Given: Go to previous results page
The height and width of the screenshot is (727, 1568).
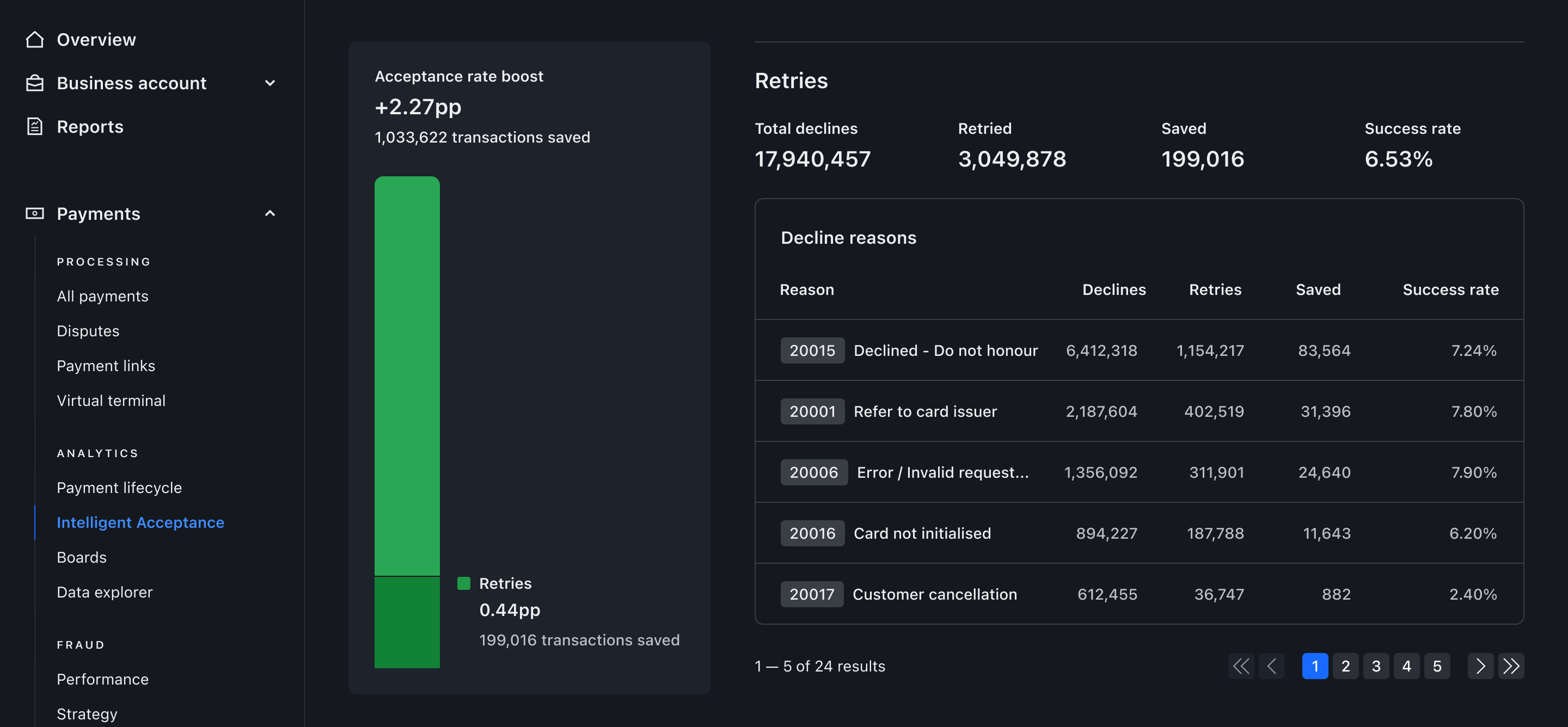Looking at the screenshot, I should (1272, 666).
